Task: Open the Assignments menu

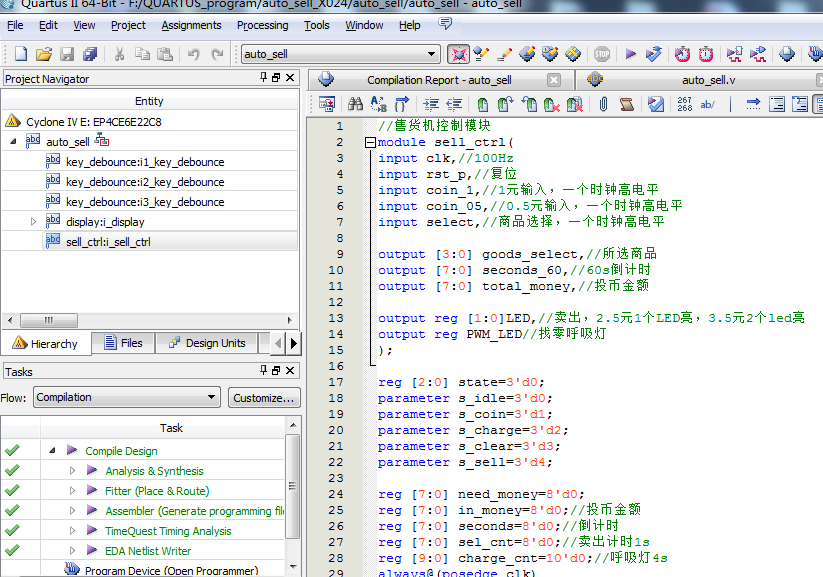Action: click(x=191, y=25)
